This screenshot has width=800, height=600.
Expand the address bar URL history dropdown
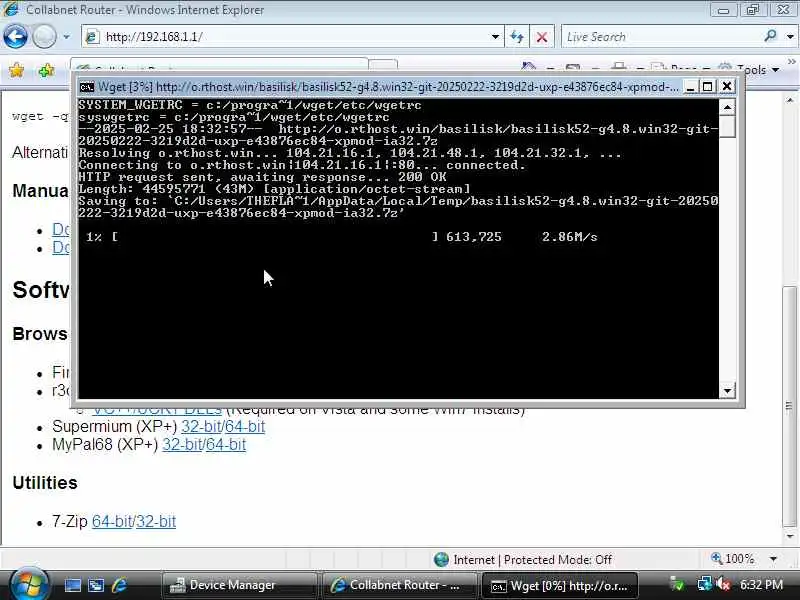click(495, 37)
